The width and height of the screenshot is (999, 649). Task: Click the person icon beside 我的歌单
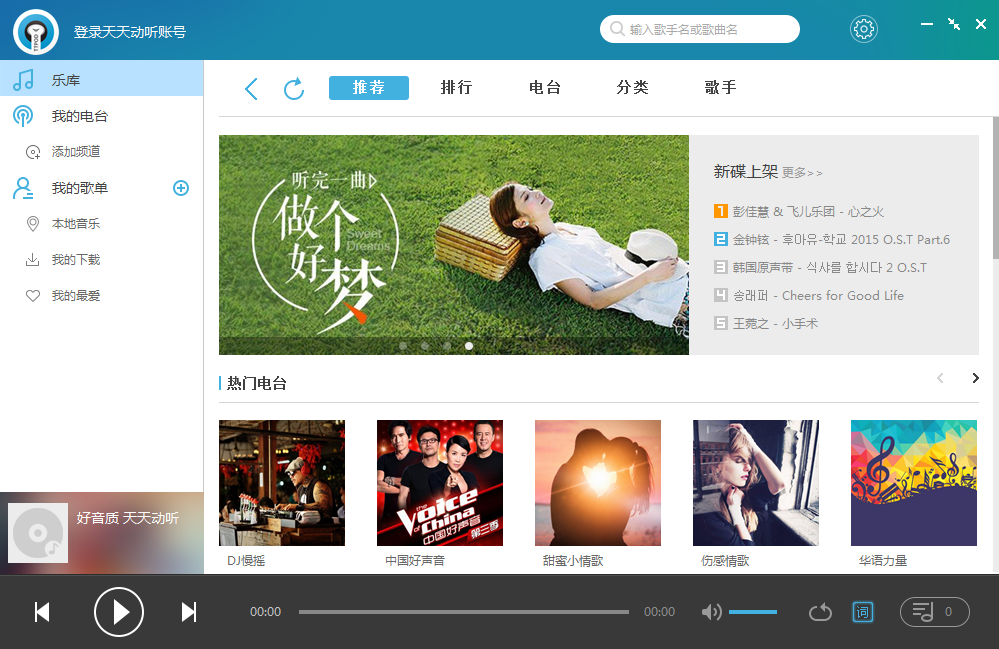pyautogui.click(x=24, y=188)
